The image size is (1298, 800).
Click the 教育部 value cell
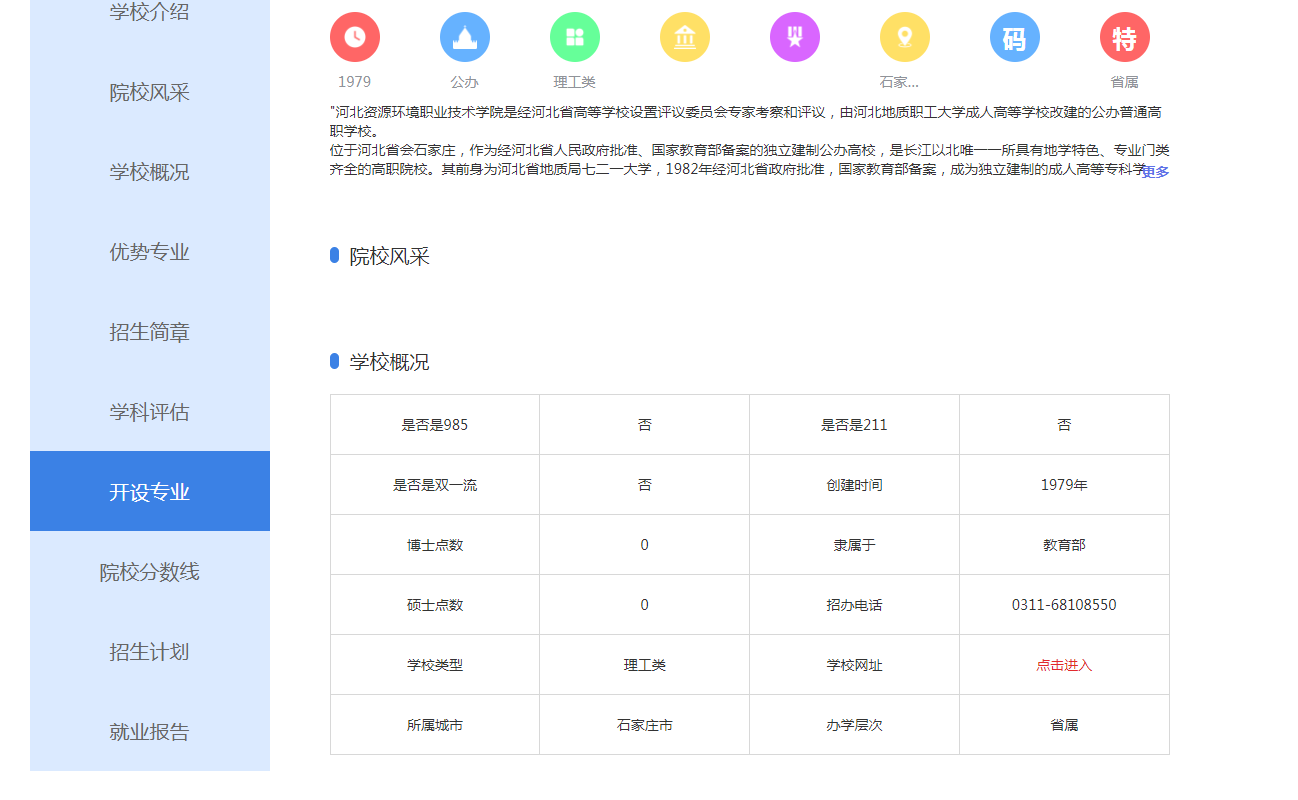[x=1064, y=545]
